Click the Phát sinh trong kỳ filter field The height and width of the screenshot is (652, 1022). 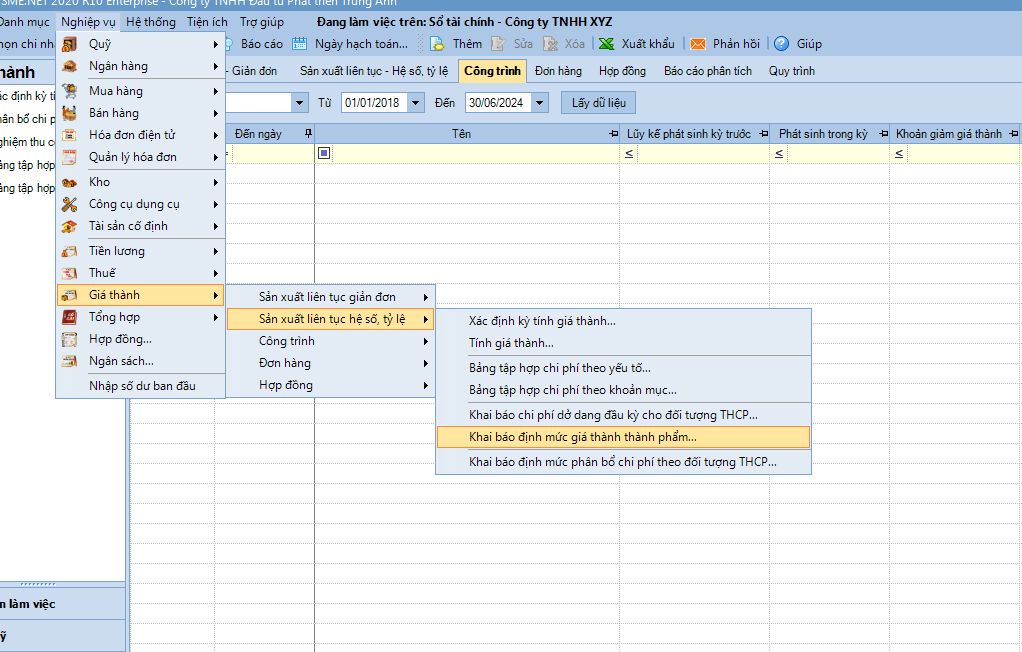click(x=836, y=154)
